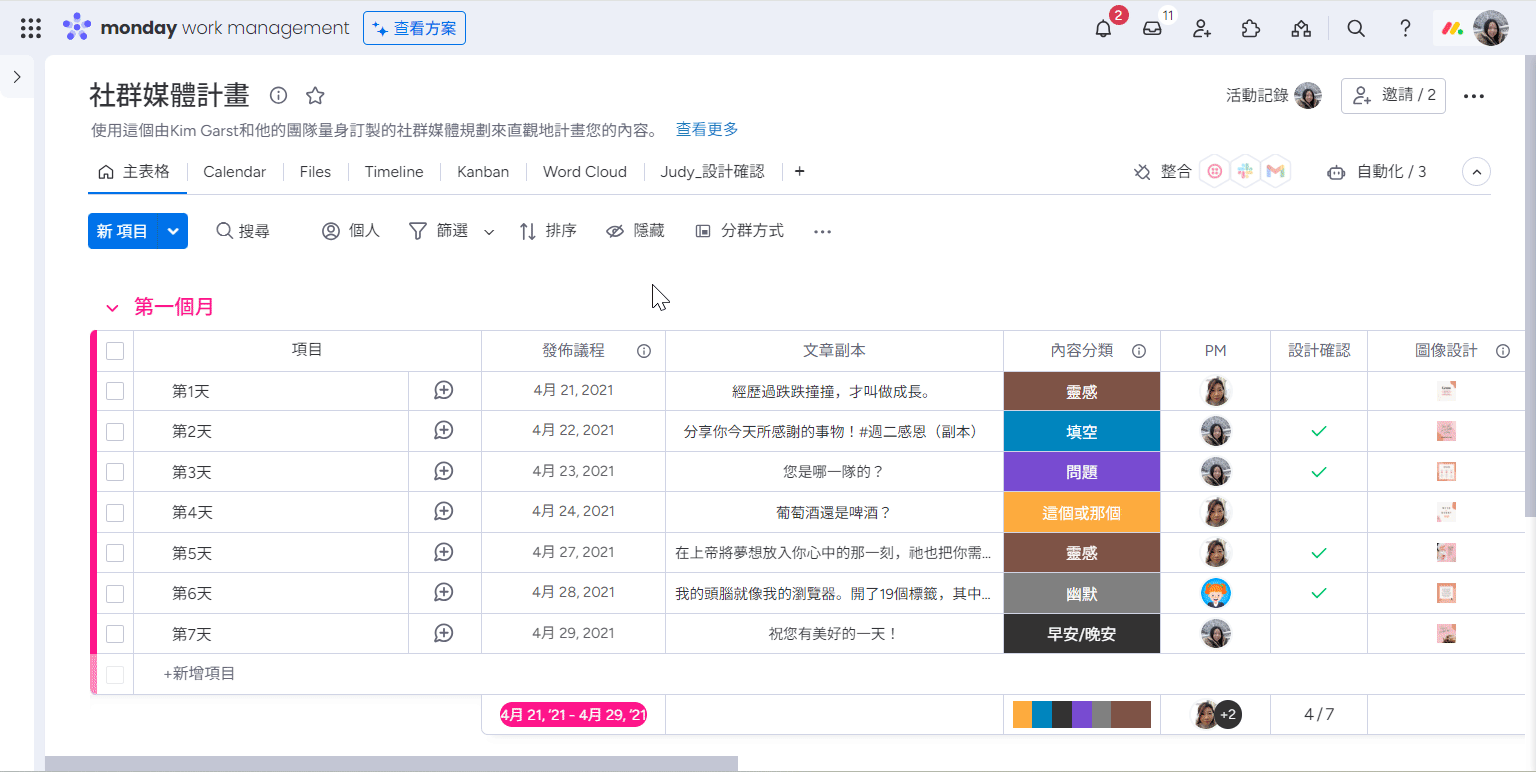Show info for 發佈議程 column
This screenshot has height=772, width=1536.
coord(644,351)
